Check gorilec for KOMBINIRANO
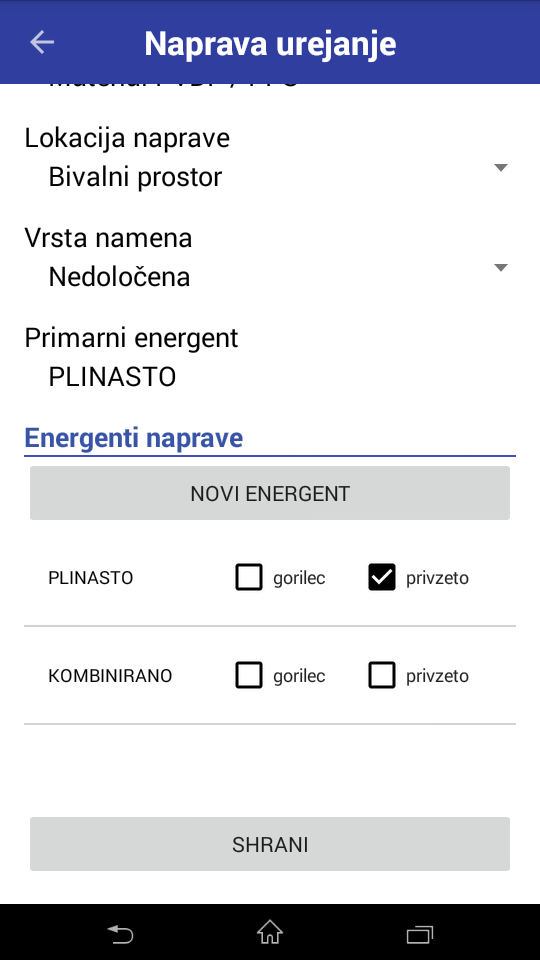Image resolution: width=540 pixels, height=960 pixels. (249, 675)
